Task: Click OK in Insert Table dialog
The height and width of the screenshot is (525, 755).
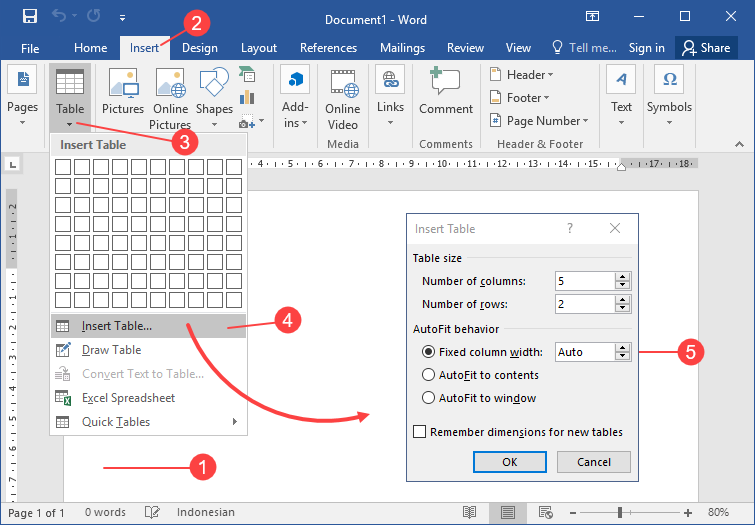Action: click(x=510, y=462)
